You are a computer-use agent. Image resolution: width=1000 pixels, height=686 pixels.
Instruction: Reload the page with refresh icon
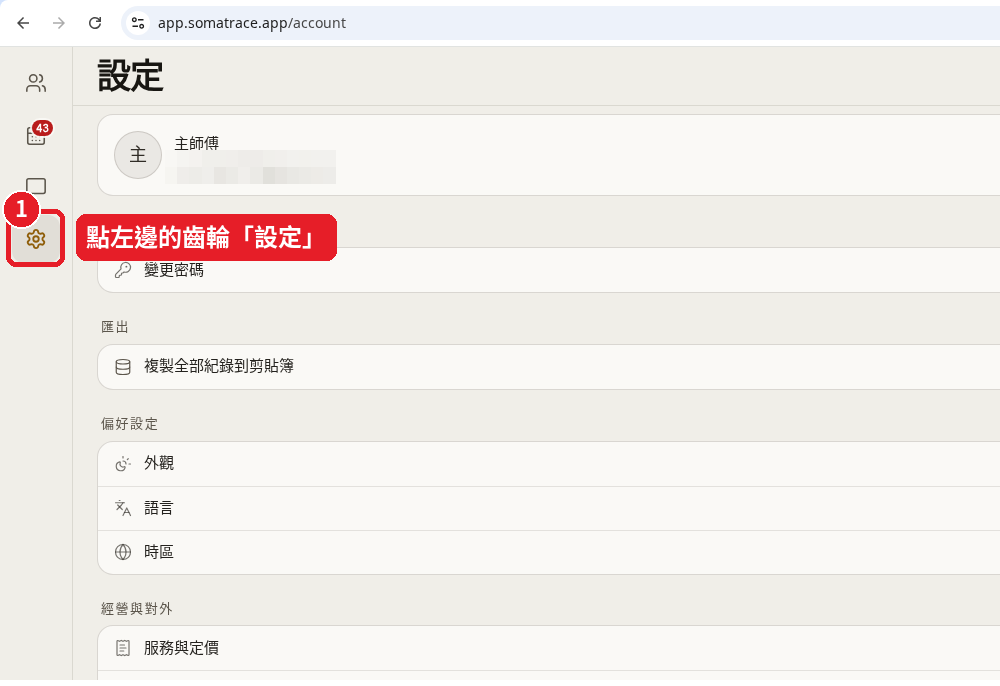pyautogui.click(x=95, y=23)
